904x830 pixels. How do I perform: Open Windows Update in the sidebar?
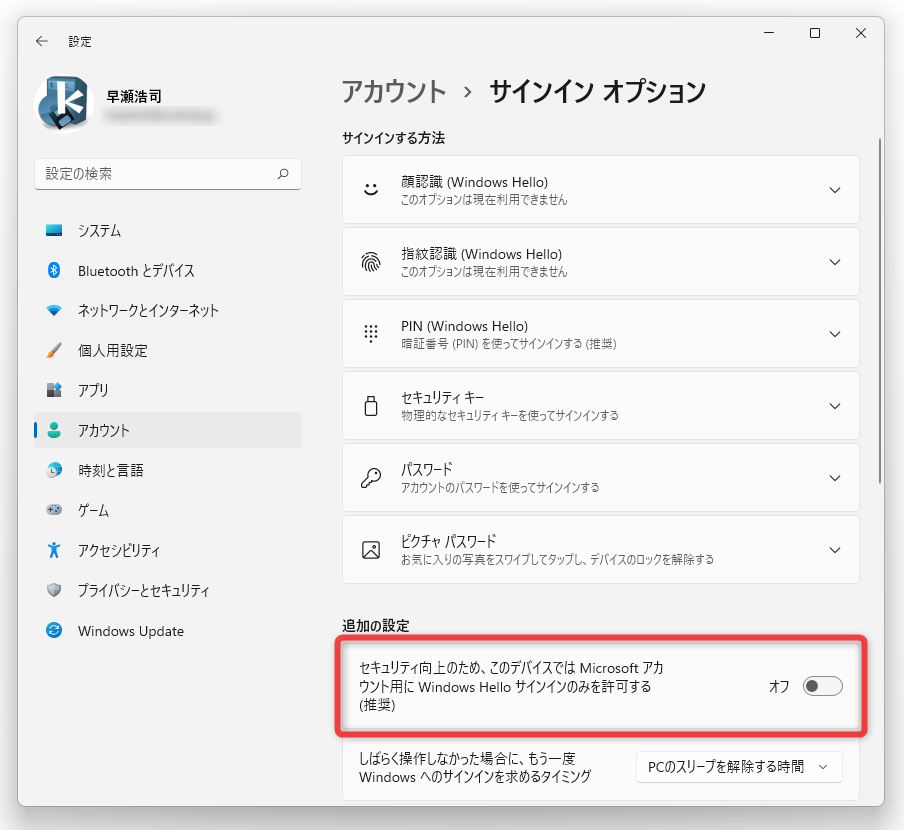168,631
